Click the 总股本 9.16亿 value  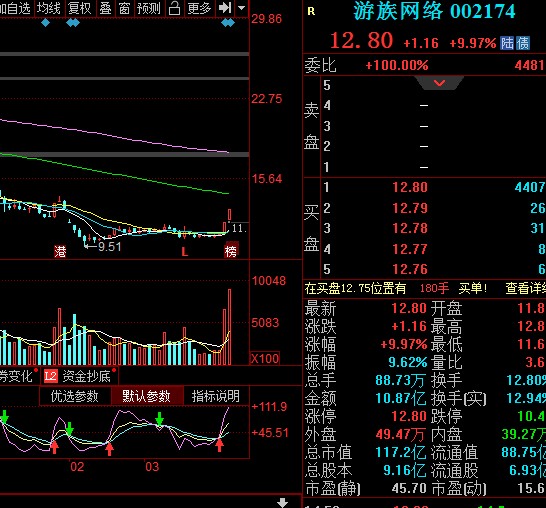405,471
